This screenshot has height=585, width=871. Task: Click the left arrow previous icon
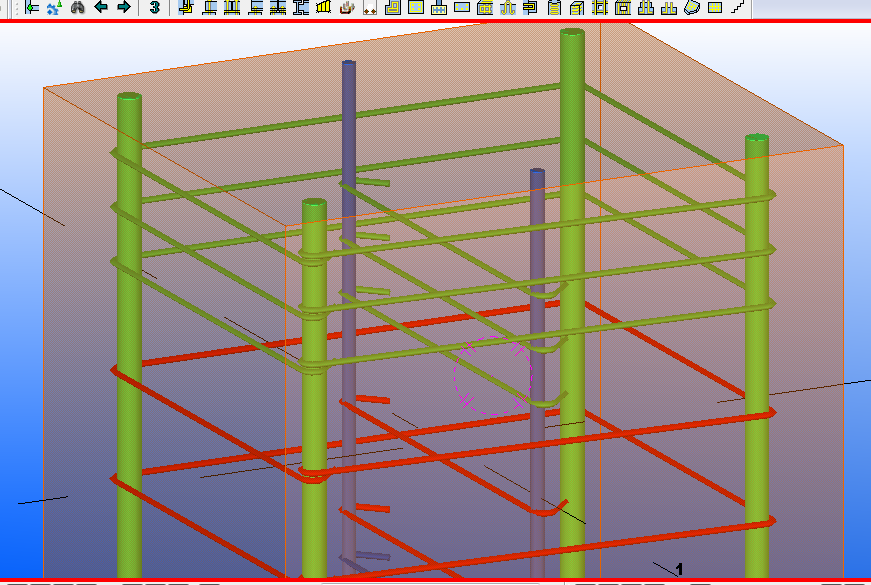pyautogui.click(x=101, y=7)
